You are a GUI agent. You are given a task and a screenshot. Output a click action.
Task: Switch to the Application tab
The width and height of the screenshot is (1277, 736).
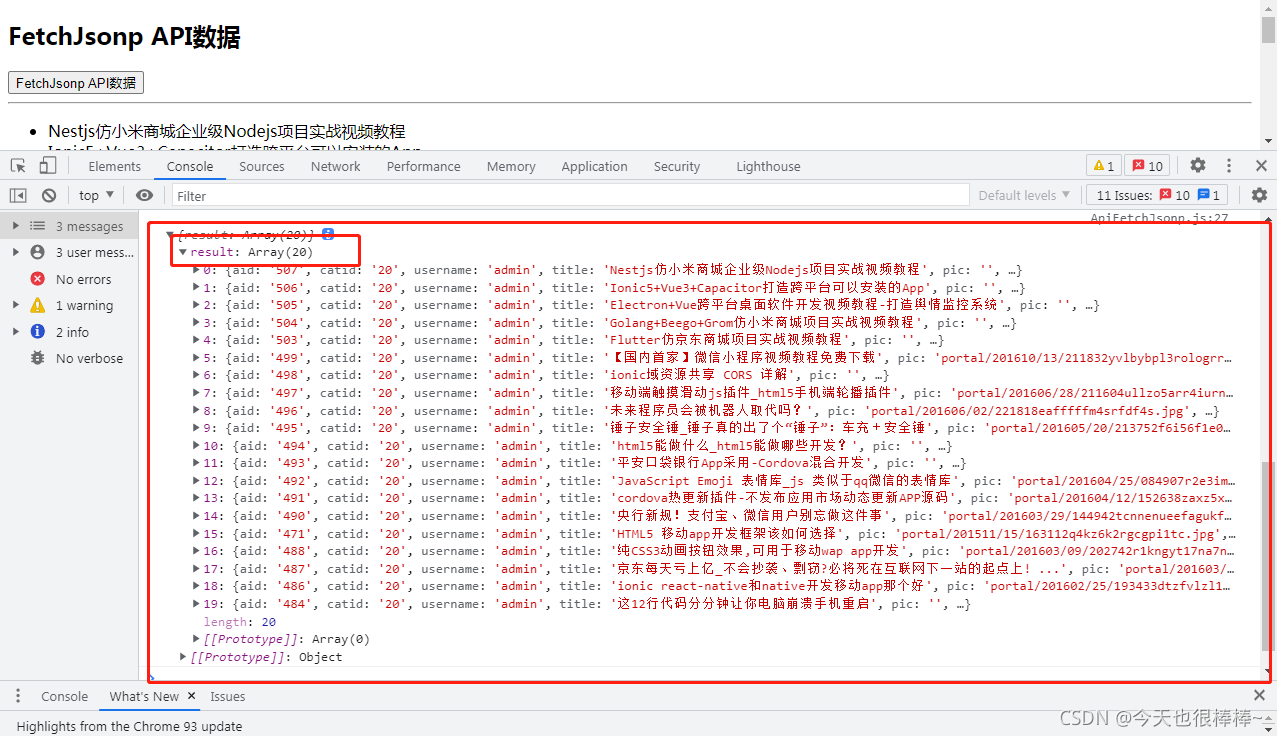click(594, 166)
